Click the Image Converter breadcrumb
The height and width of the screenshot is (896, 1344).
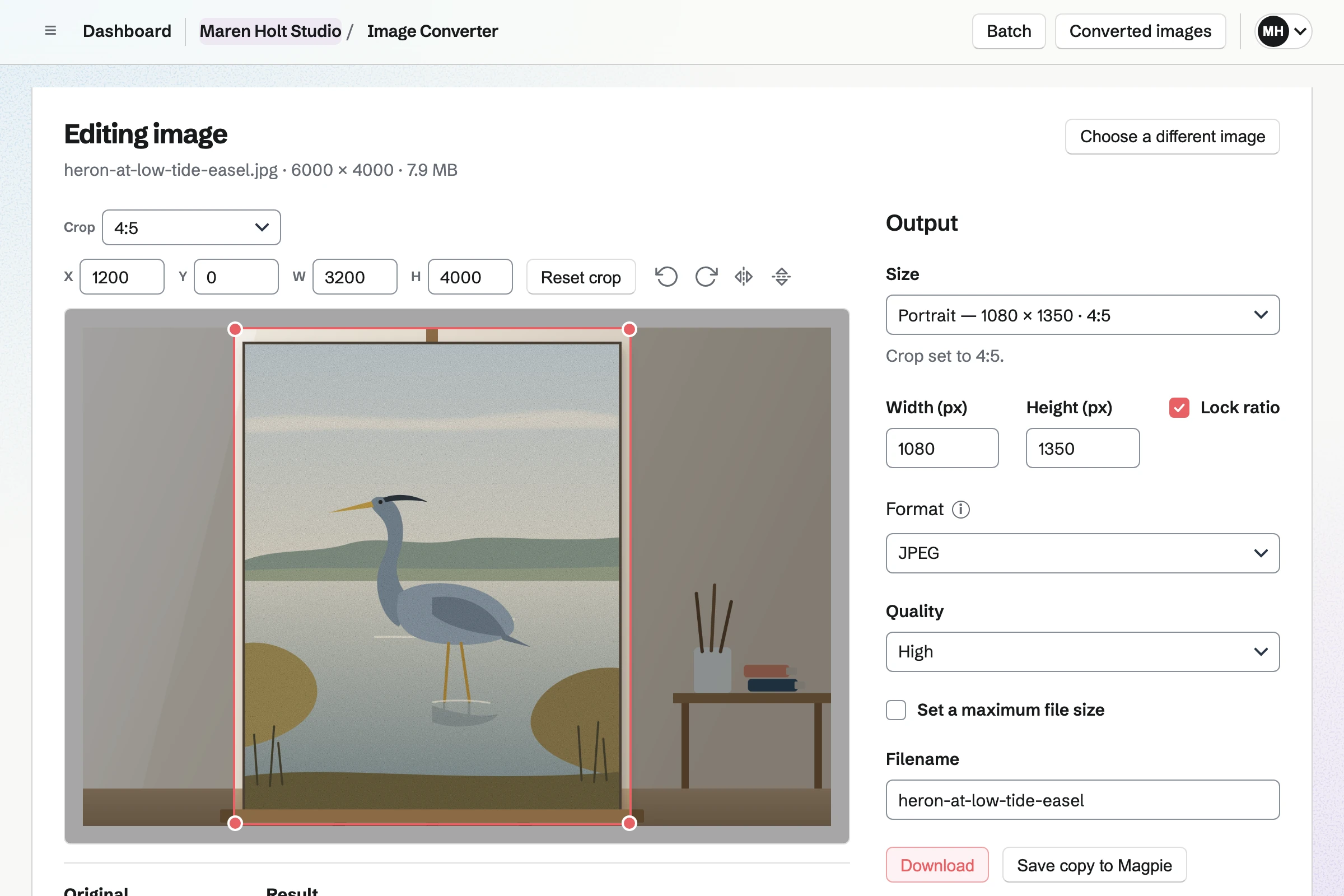pyautogui.click(x=432, y=31)
